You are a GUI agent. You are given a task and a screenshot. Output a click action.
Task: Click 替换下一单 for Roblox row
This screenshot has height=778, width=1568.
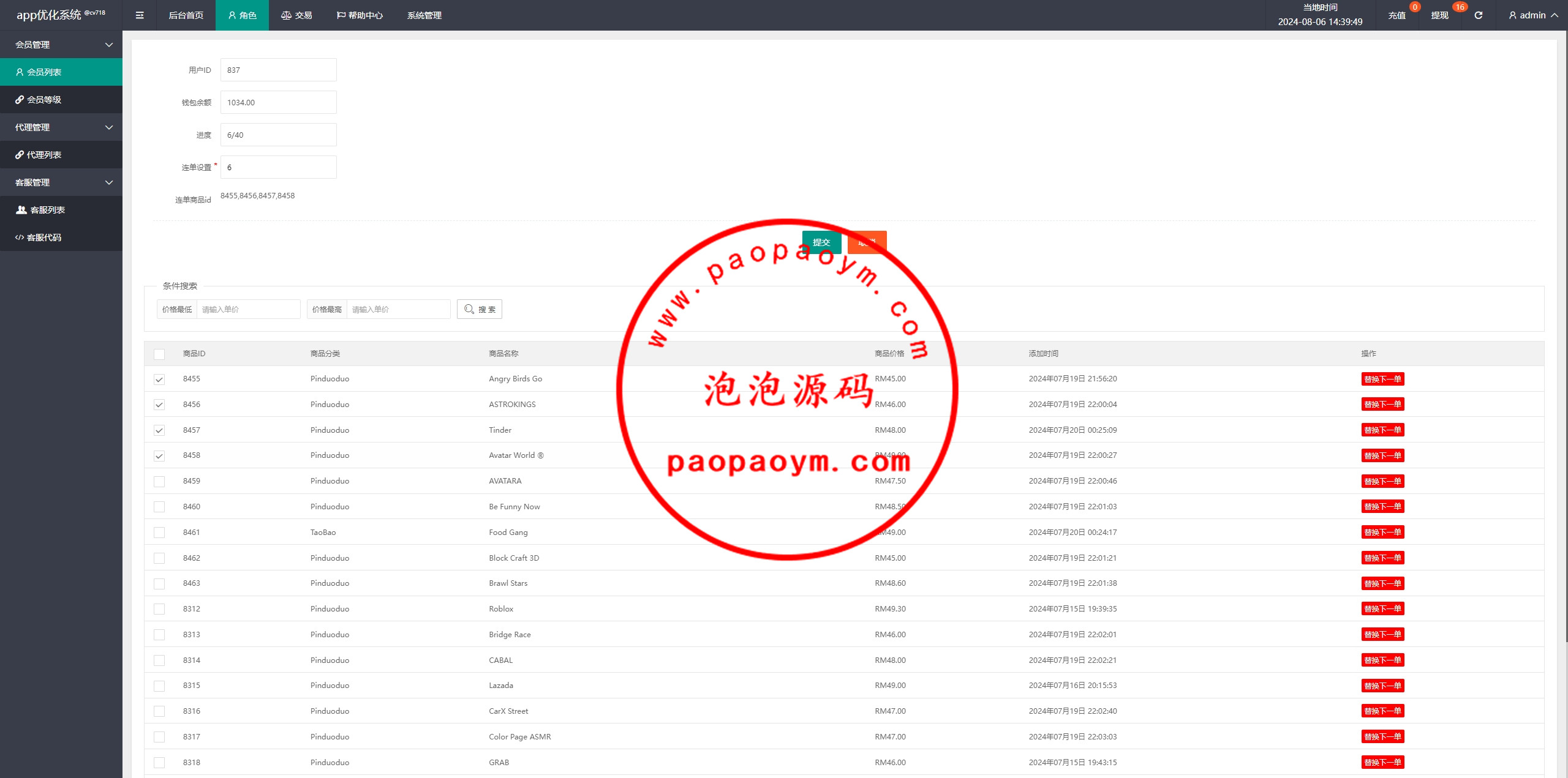1382,609
